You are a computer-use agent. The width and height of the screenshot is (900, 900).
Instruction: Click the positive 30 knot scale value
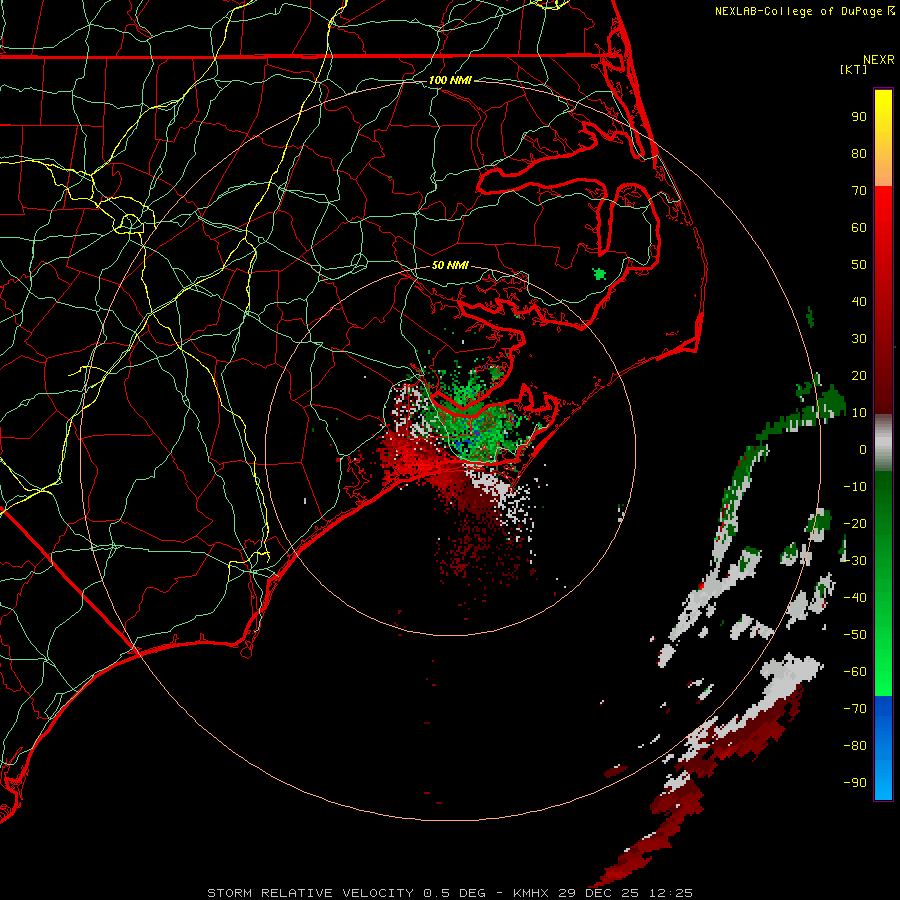click(x=859, y=339)
